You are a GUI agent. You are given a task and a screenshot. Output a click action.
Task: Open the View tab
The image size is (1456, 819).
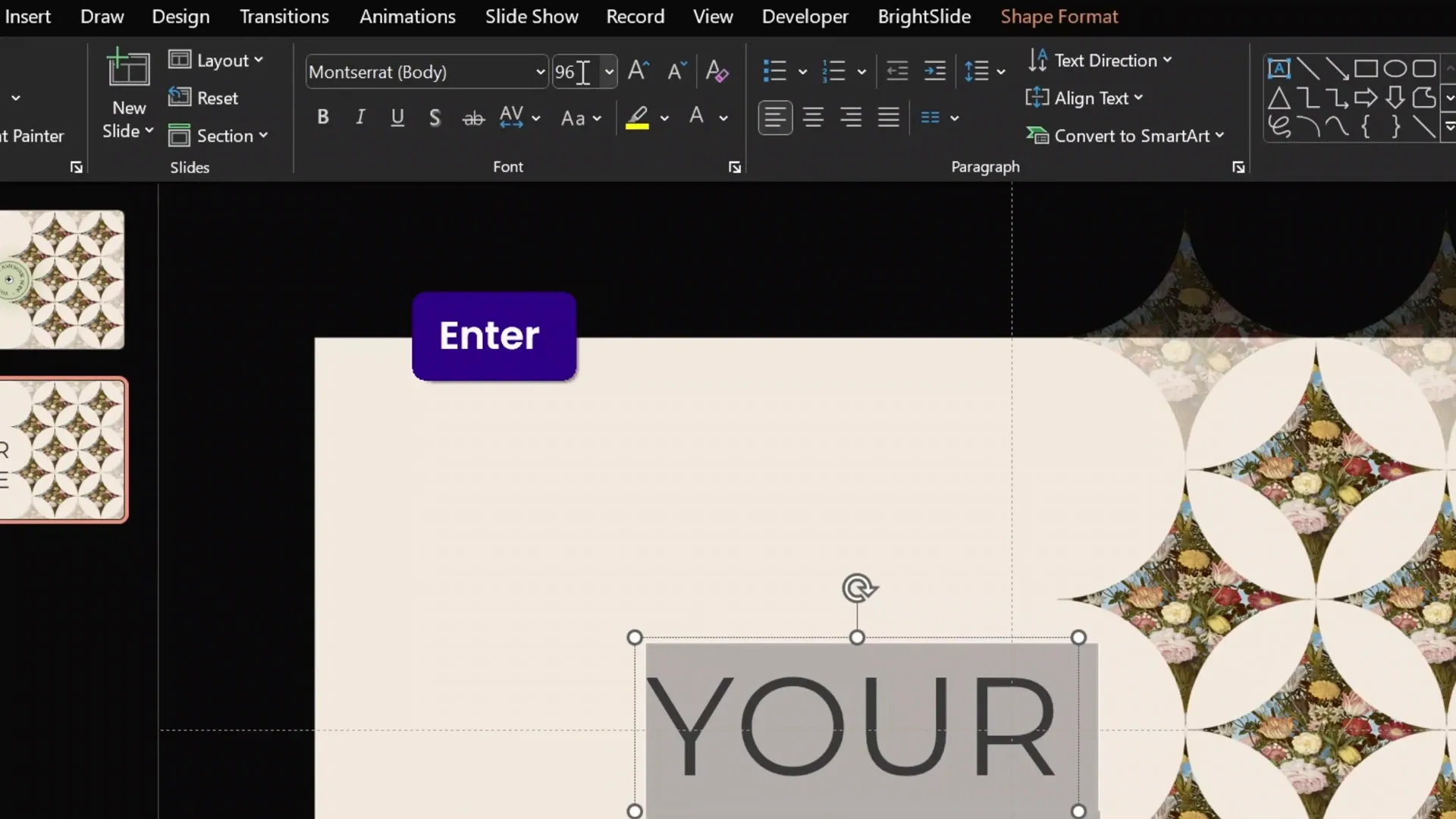coord(713,17)
